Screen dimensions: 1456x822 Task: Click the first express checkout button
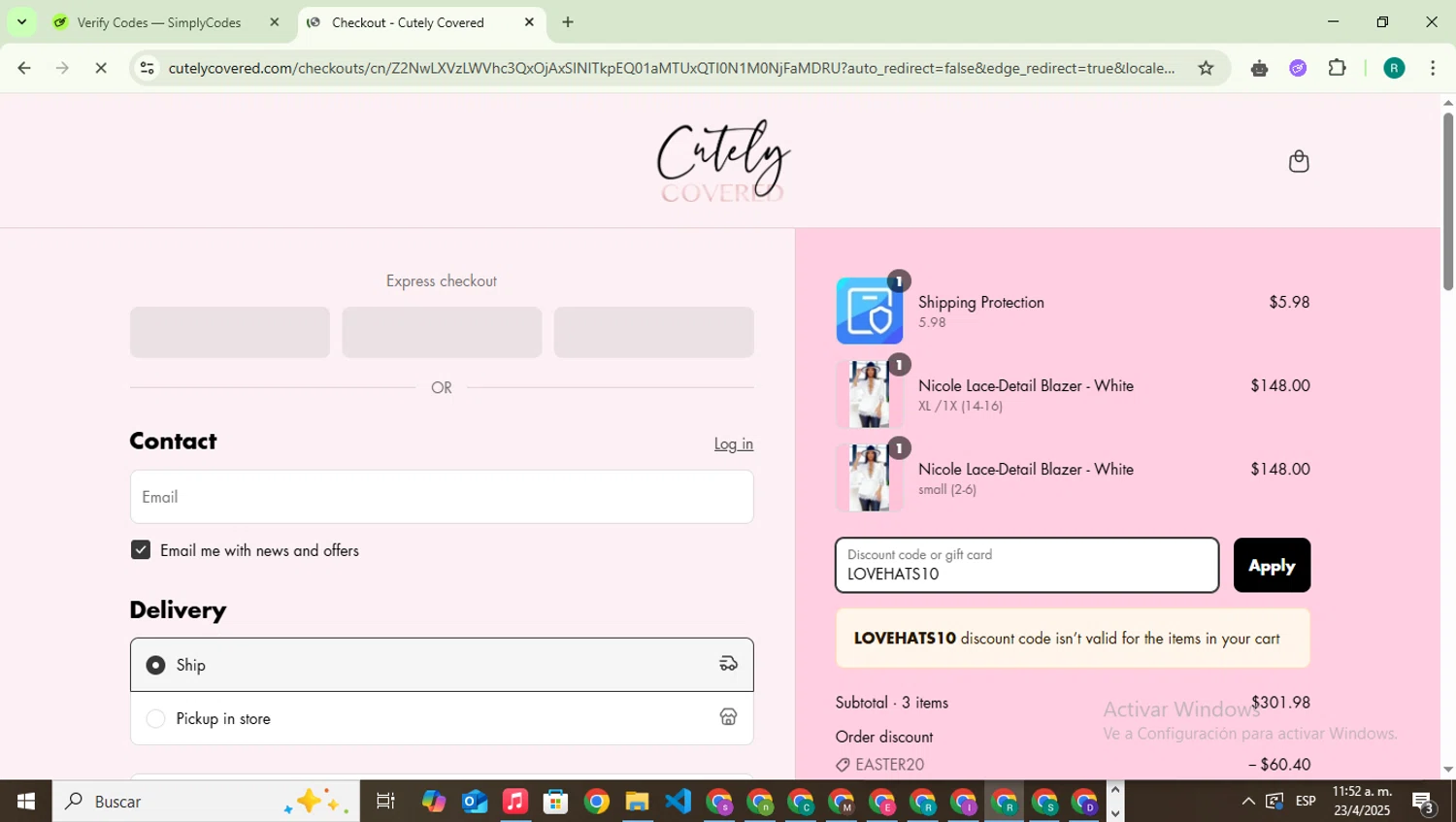click(230, 332)
